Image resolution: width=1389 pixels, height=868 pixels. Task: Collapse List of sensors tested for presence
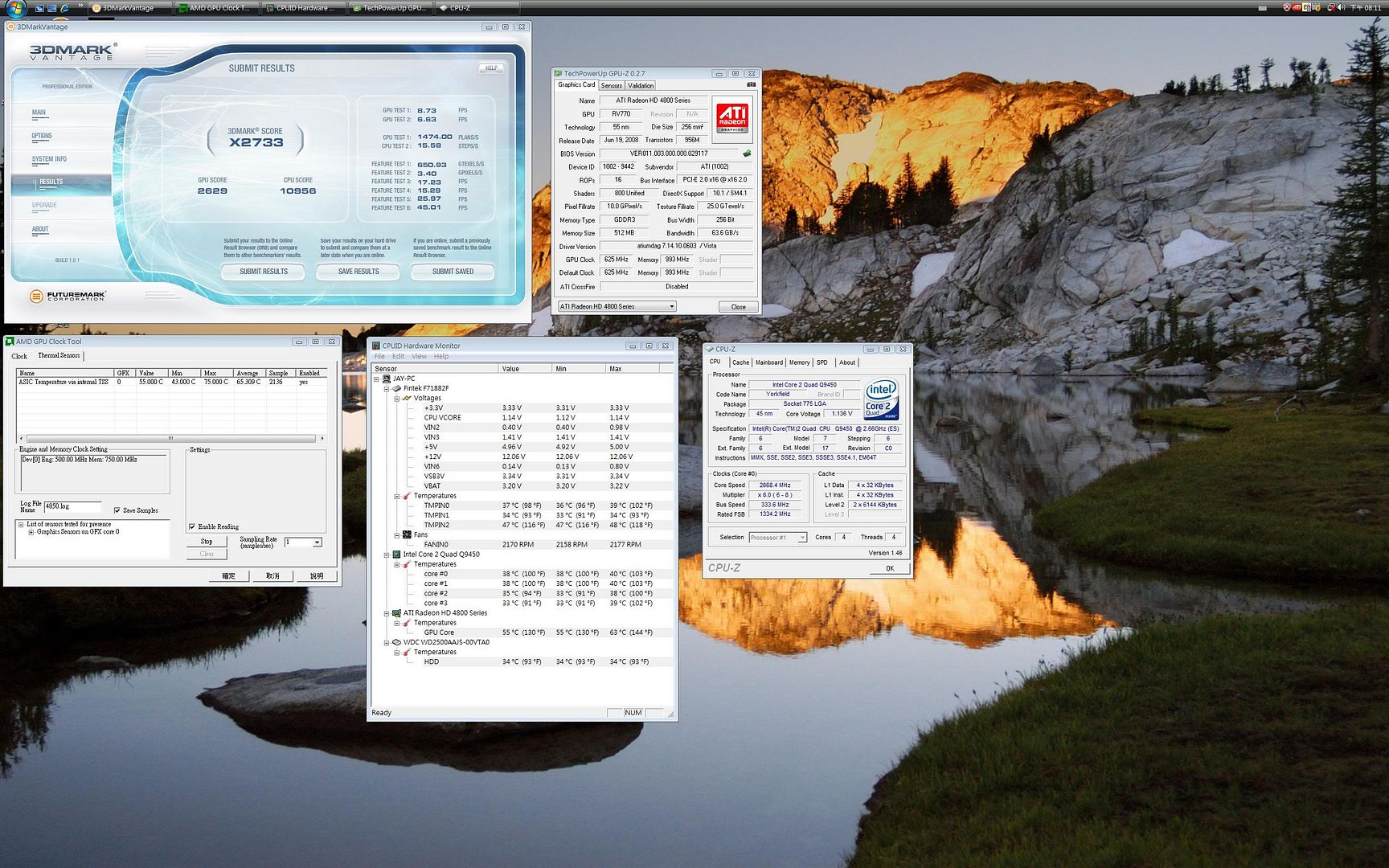22,524
